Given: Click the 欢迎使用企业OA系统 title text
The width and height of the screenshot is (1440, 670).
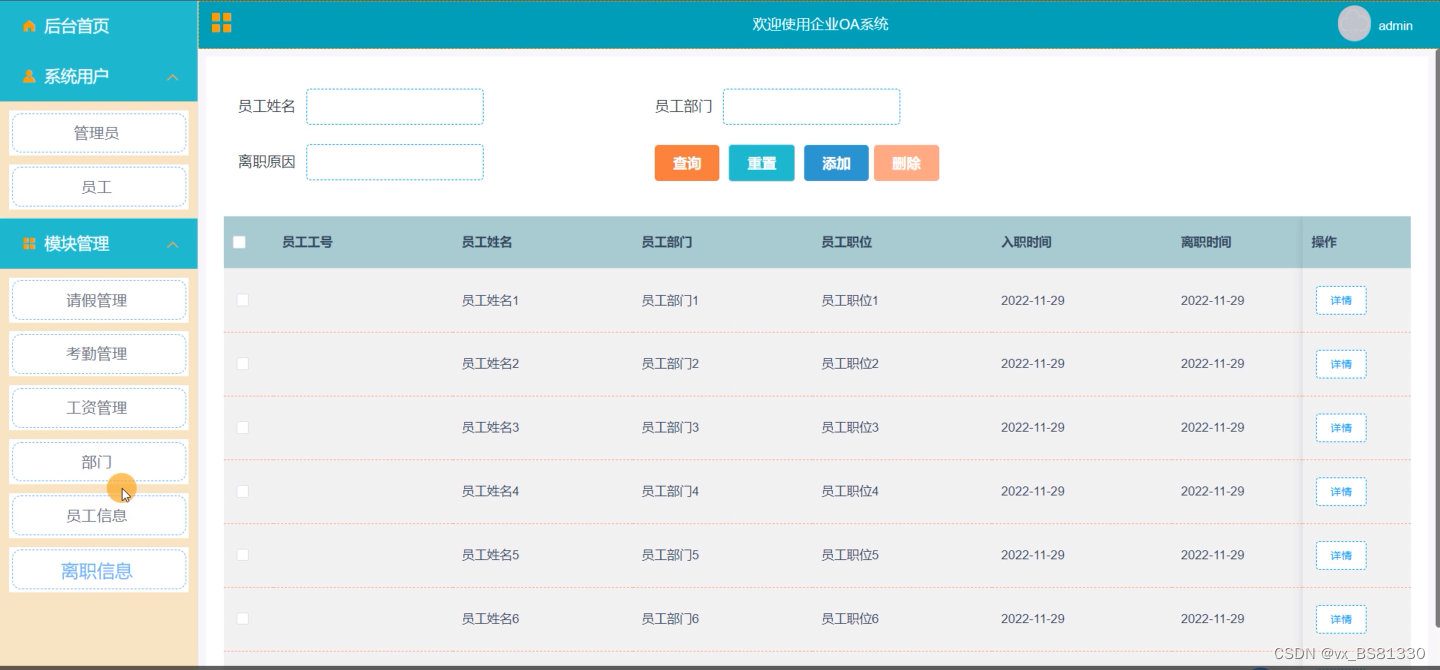Looking at the screenshot, I should (x=820, y=24).
